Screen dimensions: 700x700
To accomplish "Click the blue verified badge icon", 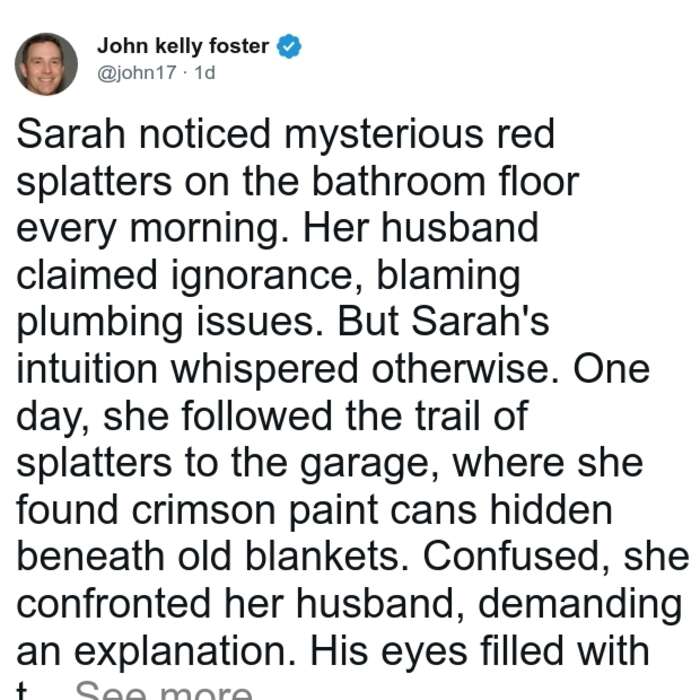I will pyautogui.click(x=289, y=46).
